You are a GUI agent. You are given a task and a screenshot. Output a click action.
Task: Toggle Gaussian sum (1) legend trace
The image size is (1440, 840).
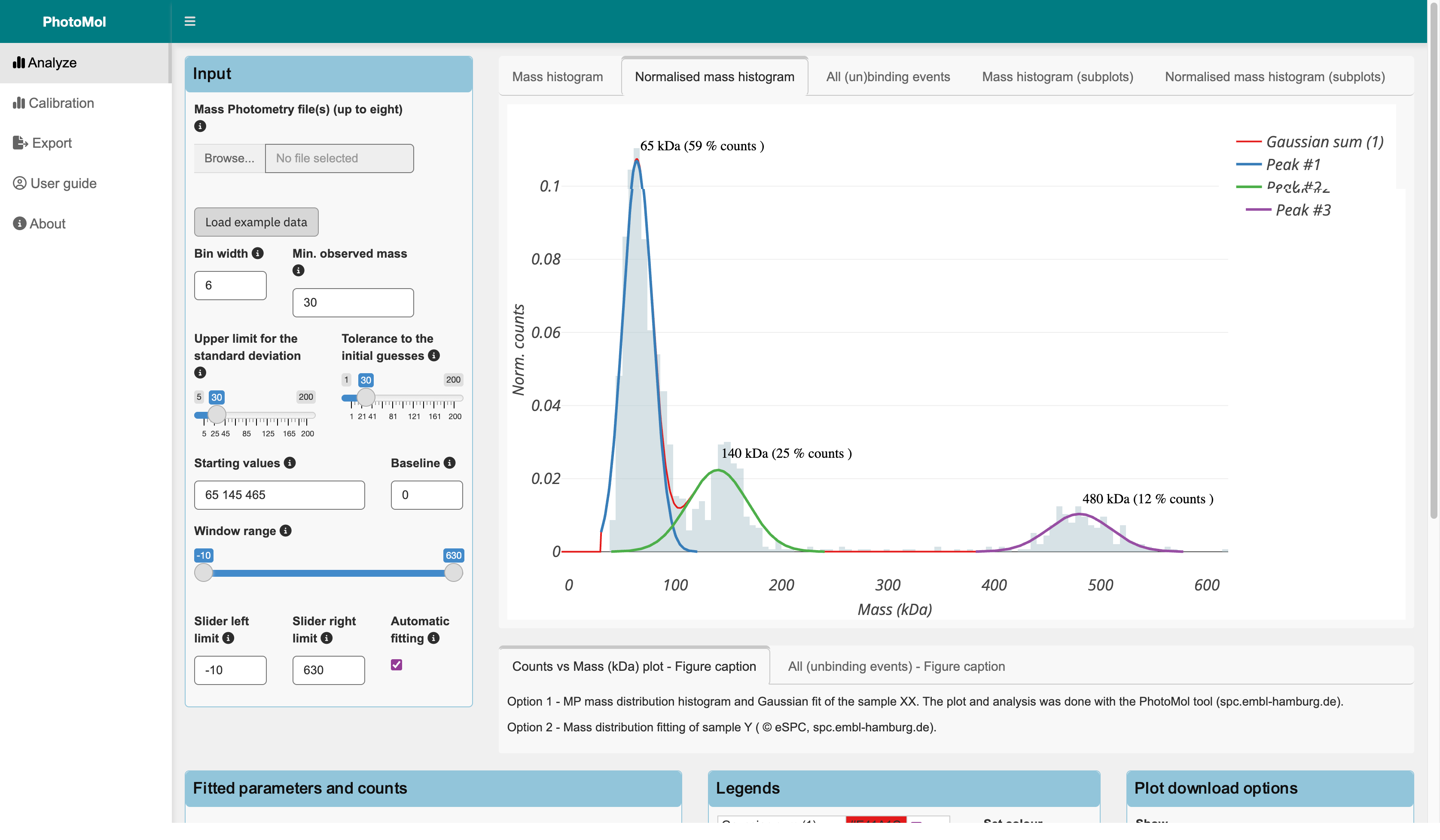[1310, 142]
